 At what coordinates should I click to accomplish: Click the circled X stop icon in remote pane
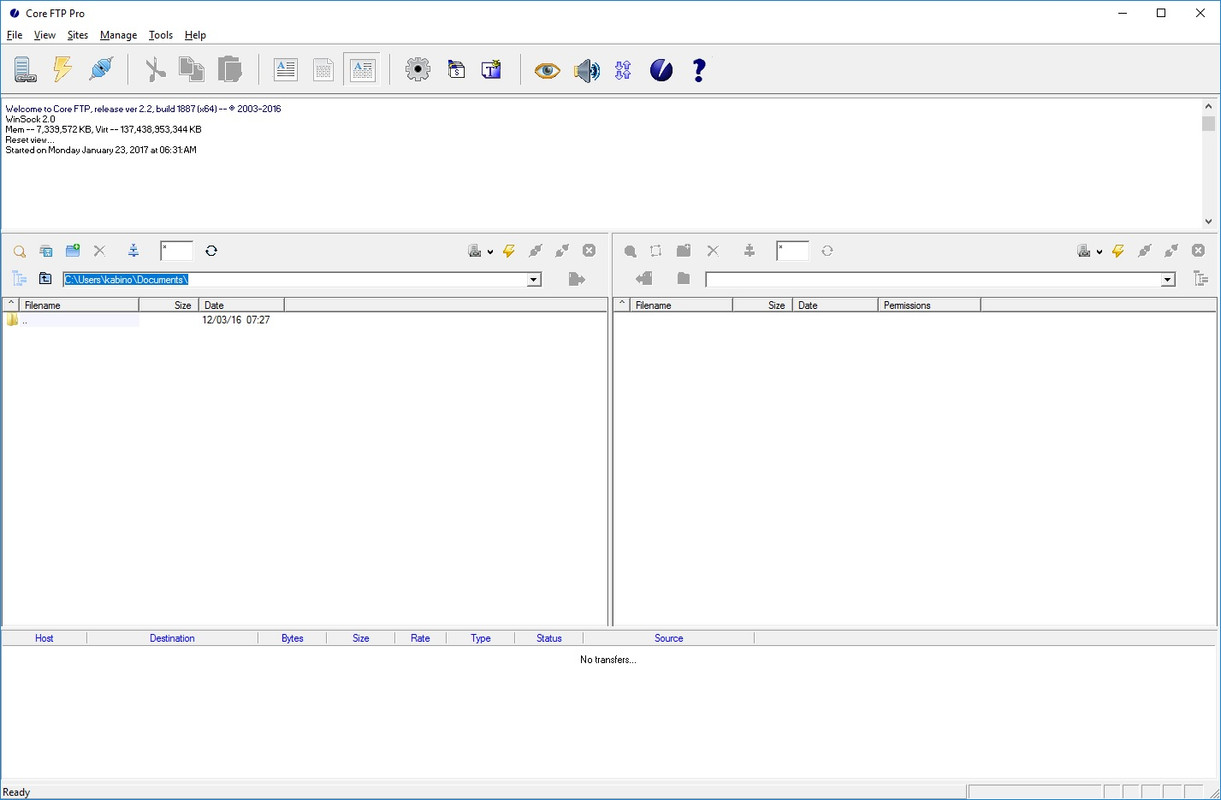click(x=1198, y=251)
